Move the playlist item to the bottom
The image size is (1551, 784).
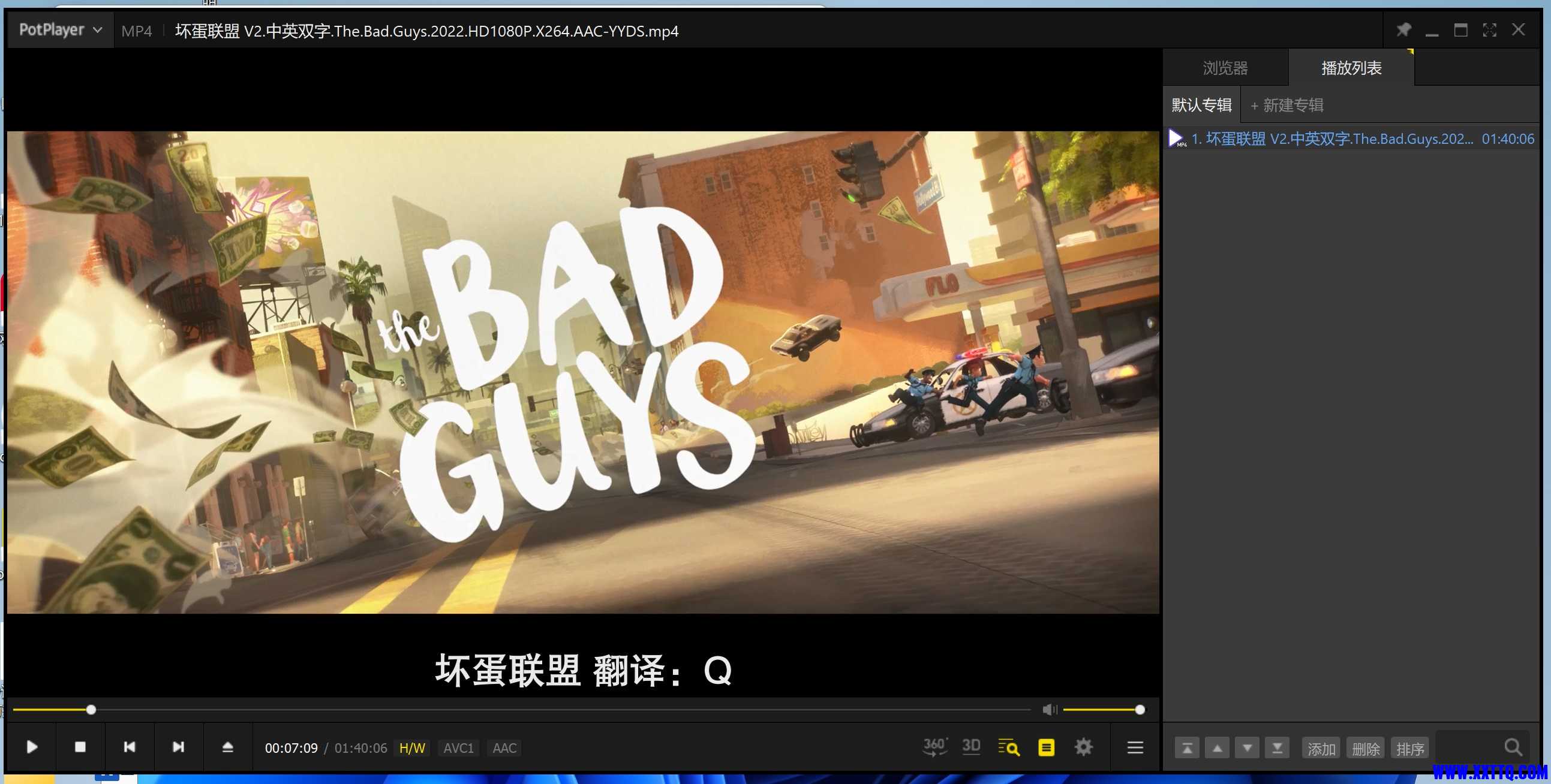(x=1277, y=749)
